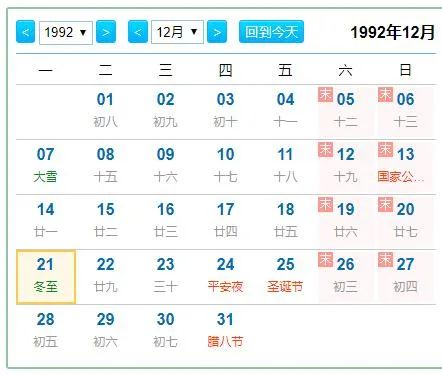The image size is (442, 375).
Task: Click the 五 weekday header
Action: (x=285, y=70)
